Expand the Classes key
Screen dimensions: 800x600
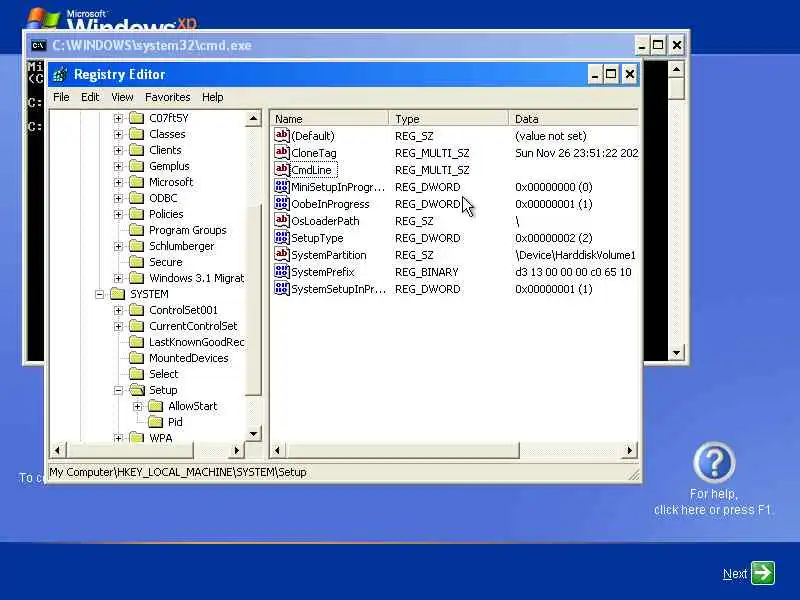click(118, 134)
